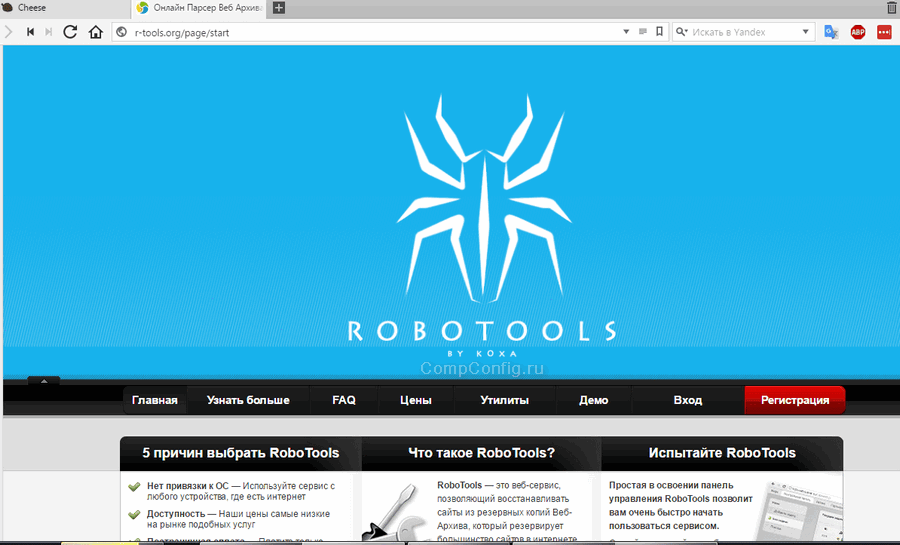900x545 pixels.
Task: Open the Утилиты menu item
Action: click(x=504, y=400)
